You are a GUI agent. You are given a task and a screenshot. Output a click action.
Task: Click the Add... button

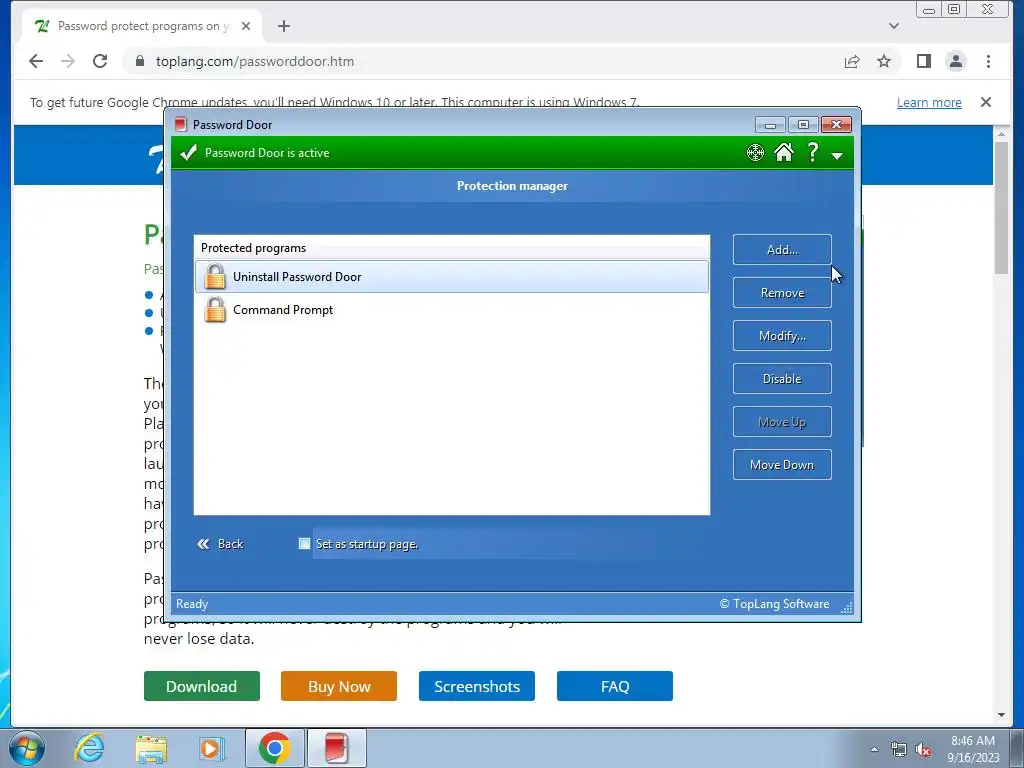coord(782,249)
